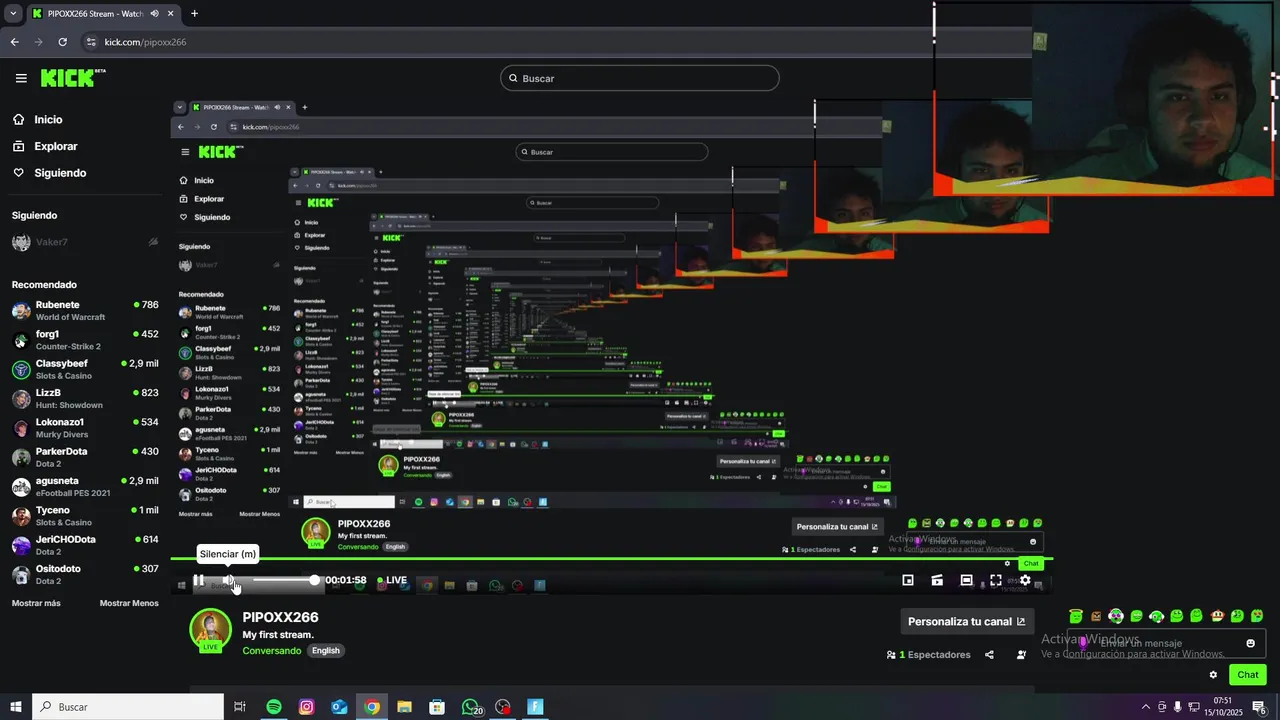
Task: Click the large English language tag below the player
Action: [x=326, y=651]
